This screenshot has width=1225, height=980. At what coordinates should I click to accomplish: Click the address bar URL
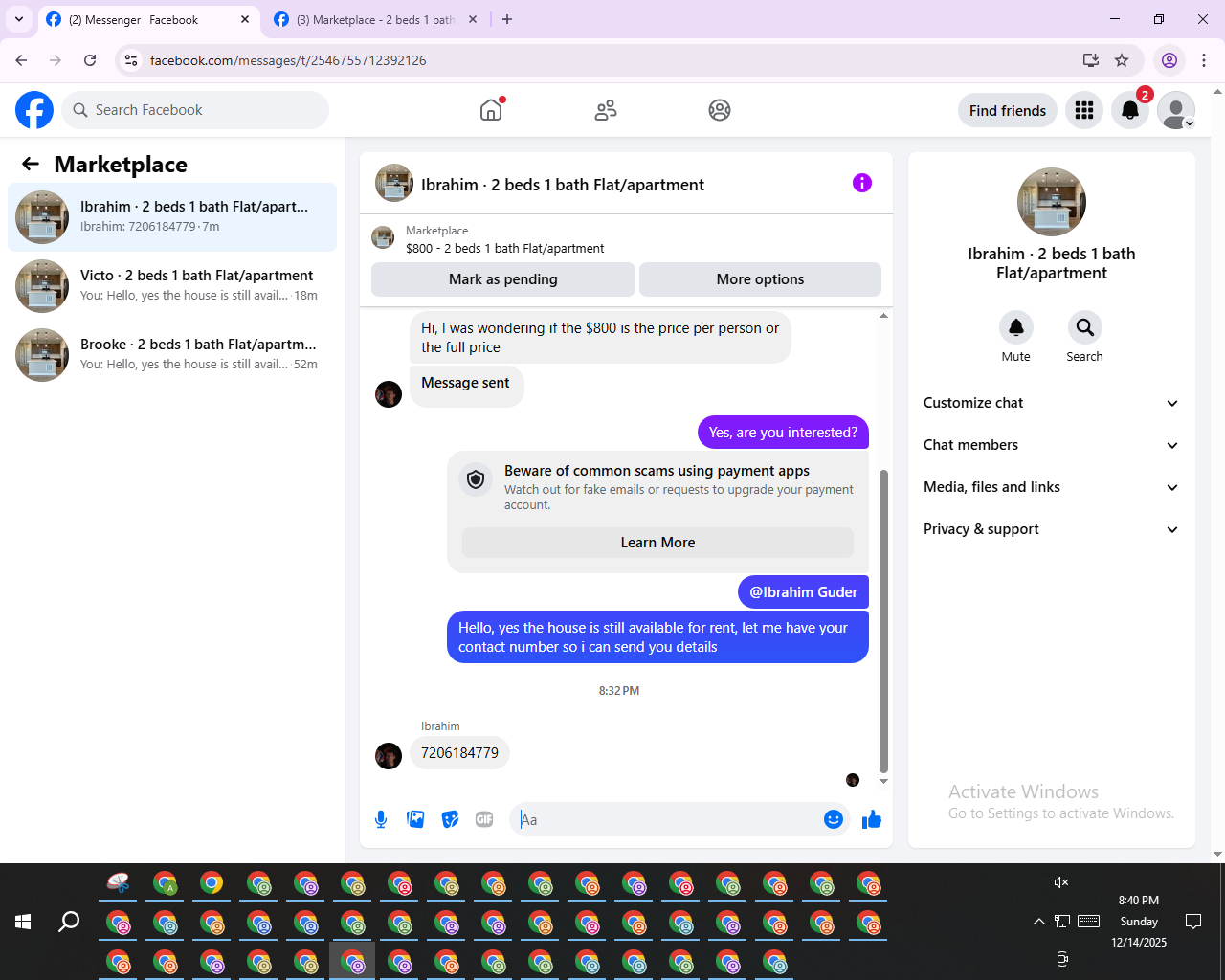tap(288, 60)
